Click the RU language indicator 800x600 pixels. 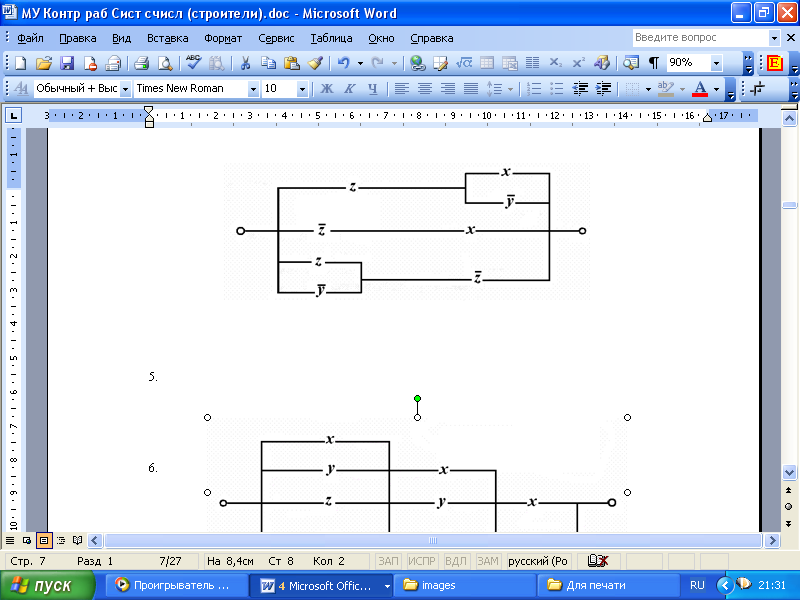[697, 585]
